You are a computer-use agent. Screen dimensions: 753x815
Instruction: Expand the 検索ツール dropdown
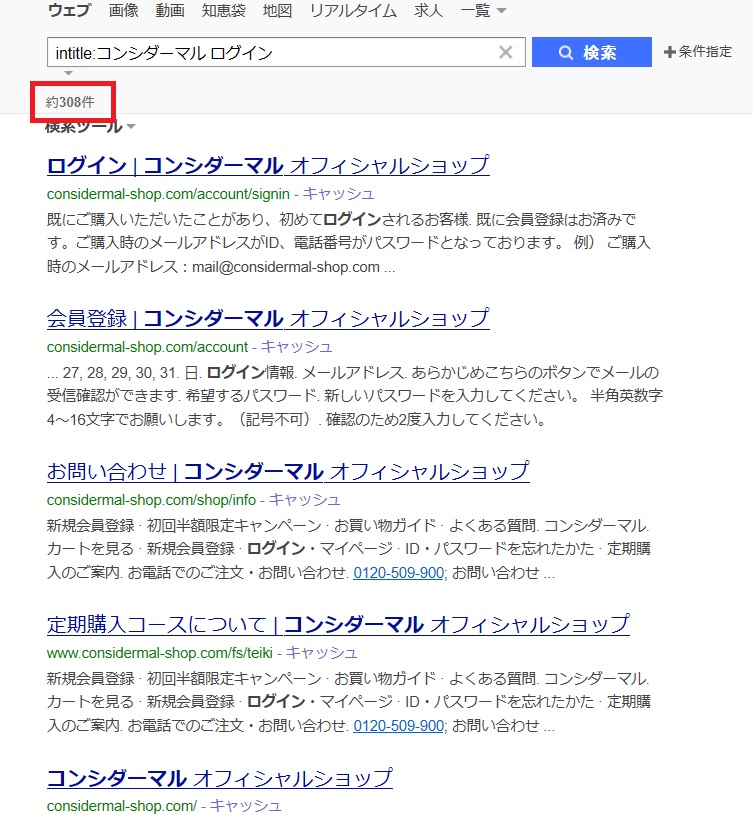coord(90,126)
